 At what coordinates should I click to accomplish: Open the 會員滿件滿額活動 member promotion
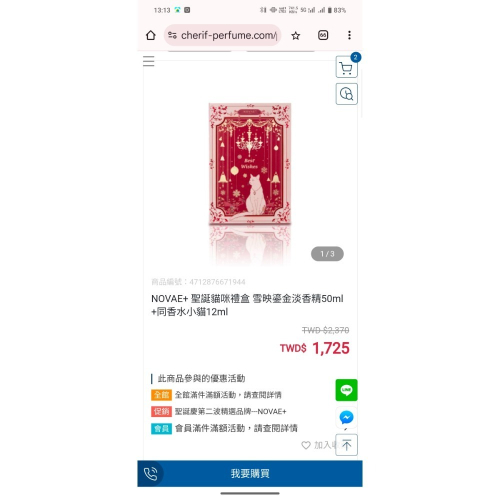[236, 428]
